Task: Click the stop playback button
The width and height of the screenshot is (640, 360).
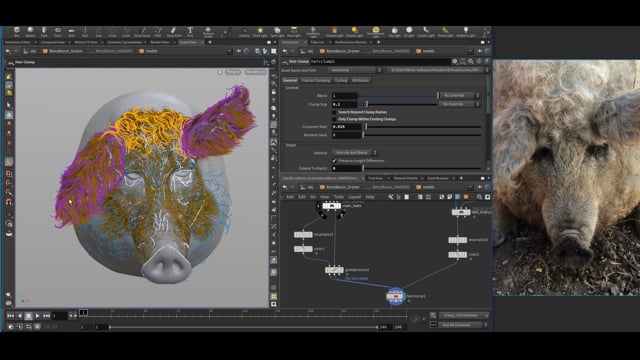Action: (28, 316)
